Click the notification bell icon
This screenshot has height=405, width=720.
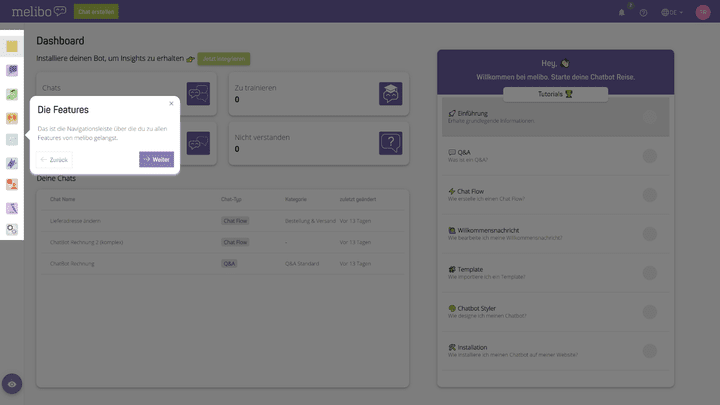[x=621, y=12]
